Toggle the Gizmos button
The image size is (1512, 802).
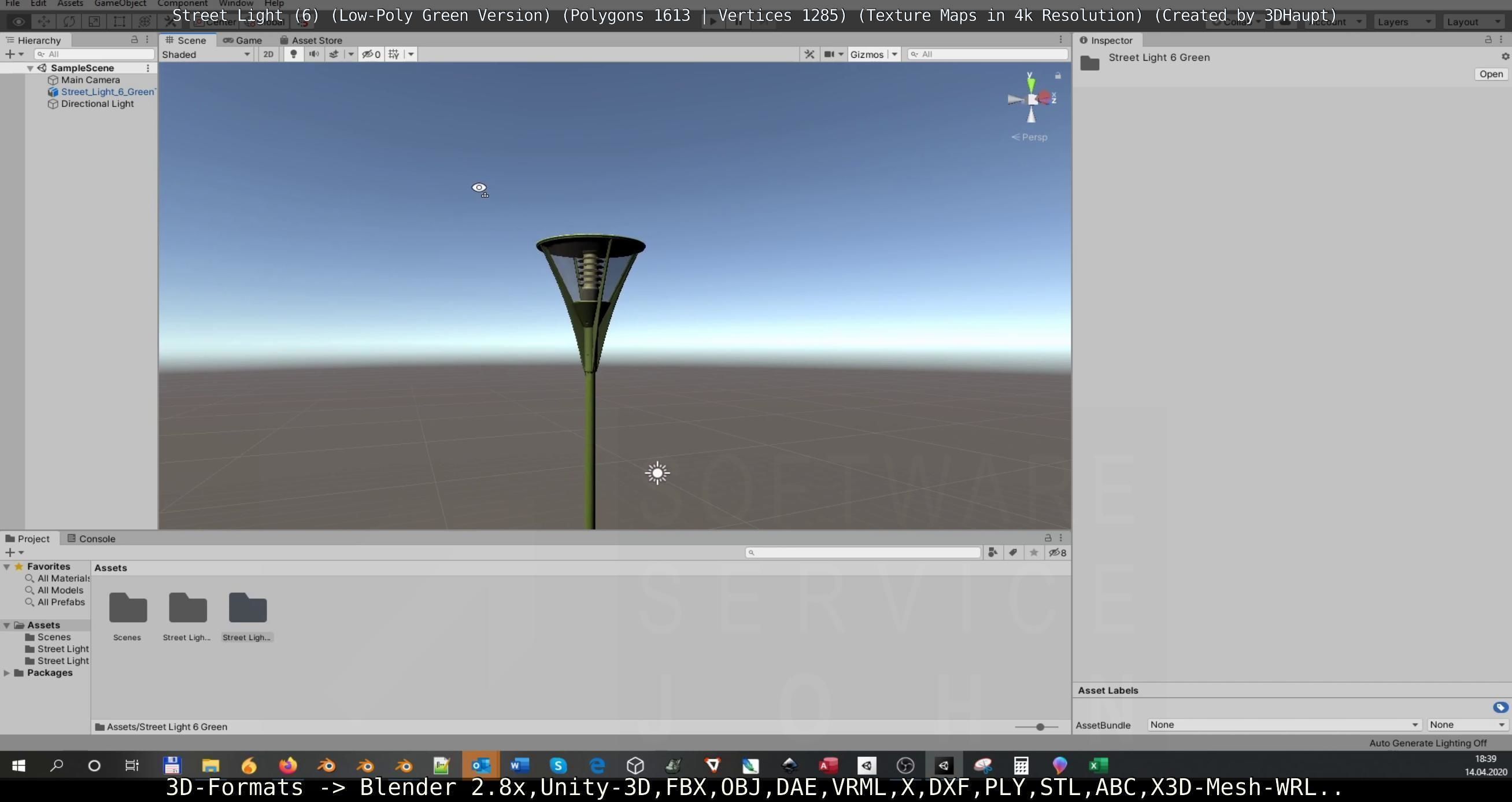(867, 54)
